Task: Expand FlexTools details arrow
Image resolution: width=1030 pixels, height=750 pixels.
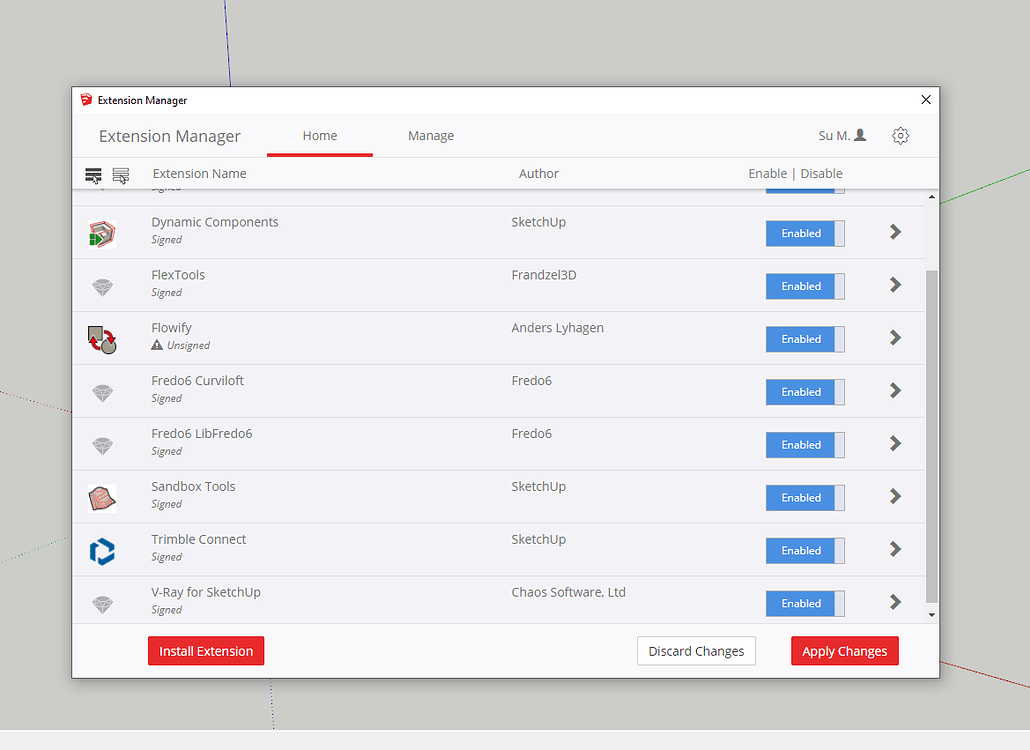Action: click(895, 284)
